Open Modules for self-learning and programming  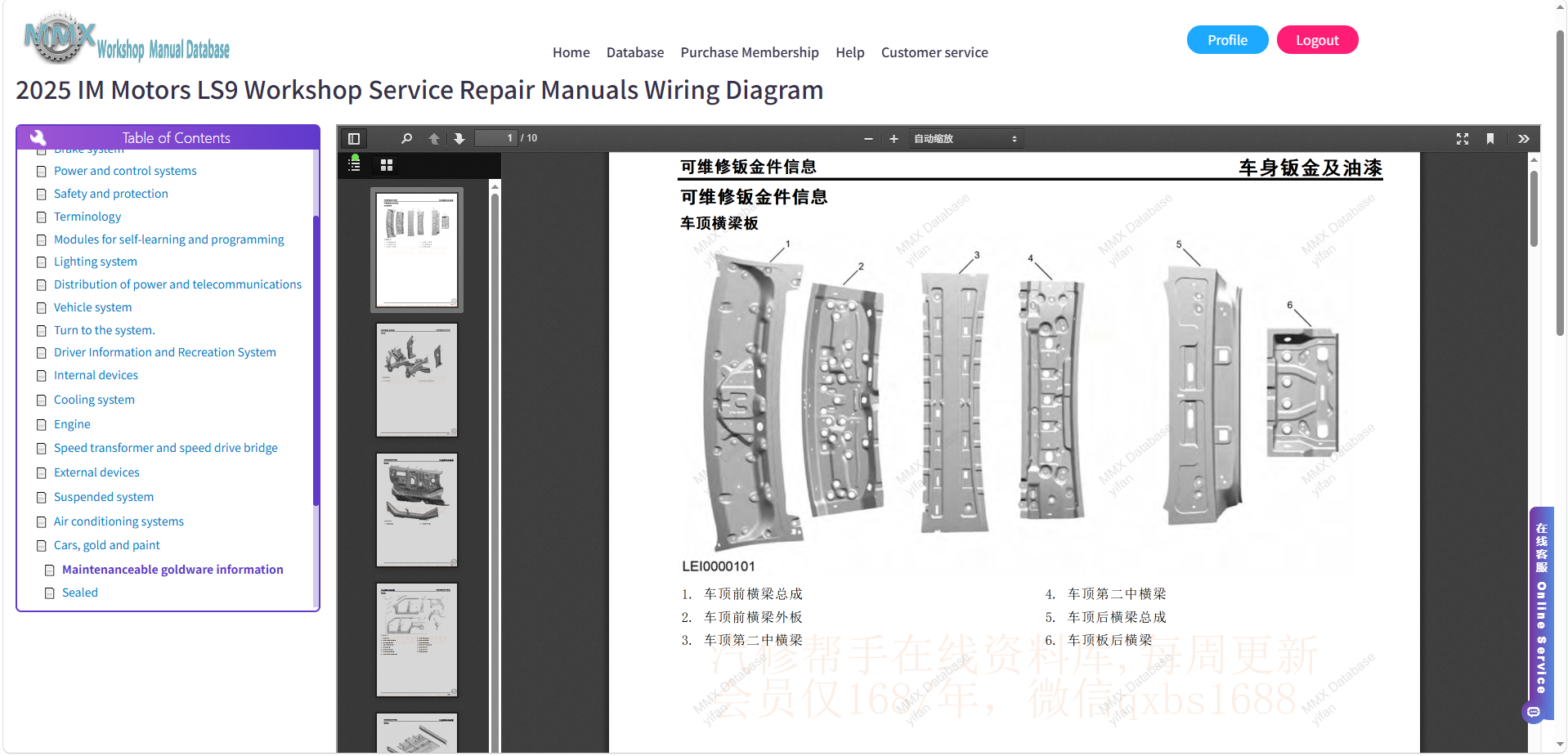tap(169, 239)
